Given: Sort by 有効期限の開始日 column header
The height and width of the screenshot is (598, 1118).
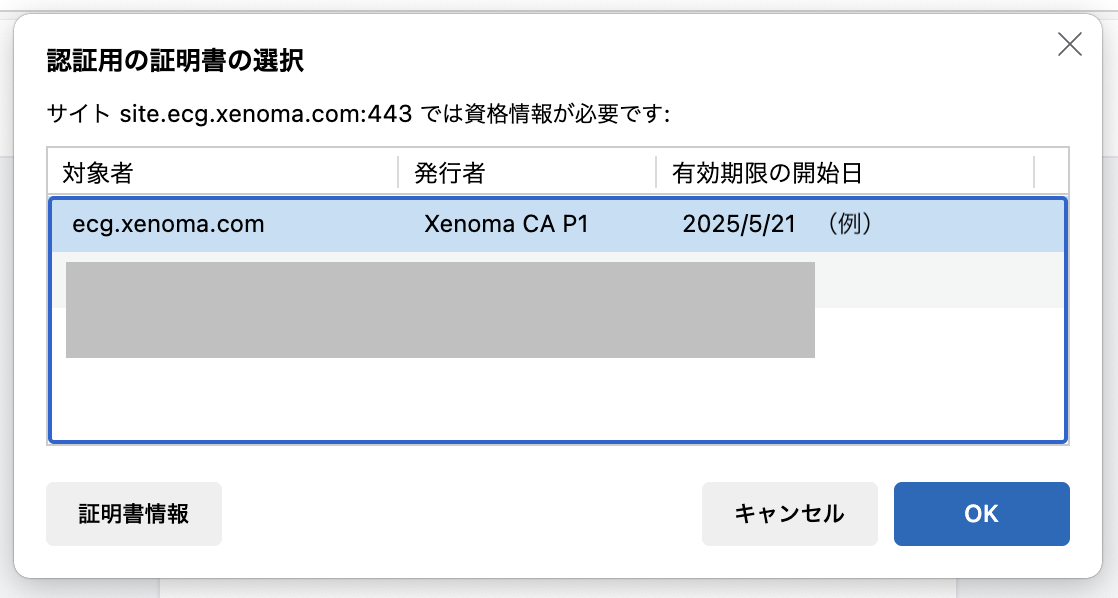Looking at the screenshot, I should [768, 173].
